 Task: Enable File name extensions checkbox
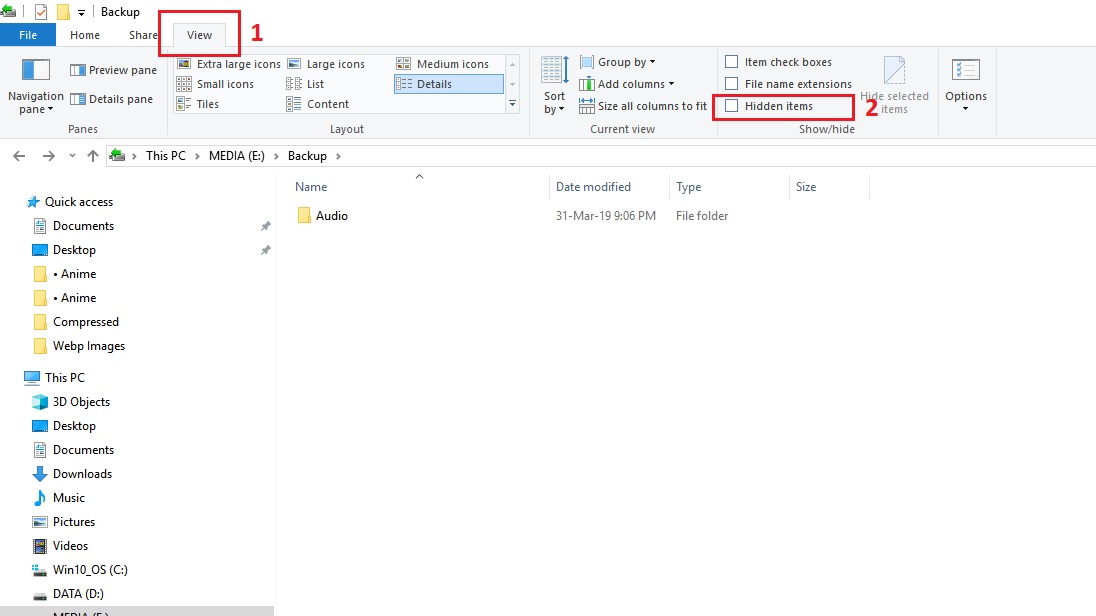[732, 84]
